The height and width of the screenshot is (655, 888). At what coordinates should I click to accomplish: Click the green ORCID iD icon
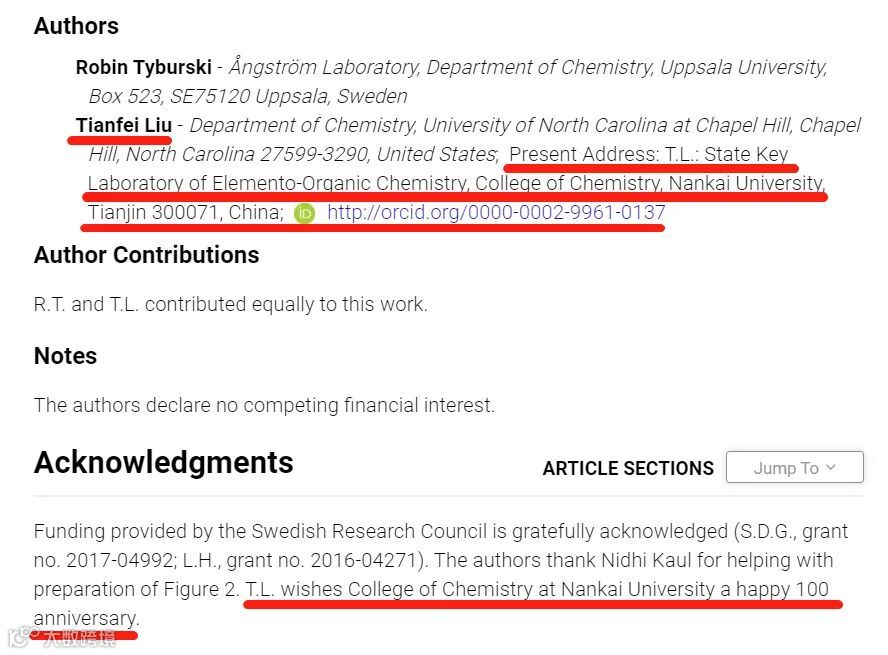click(x=304, y=213)
